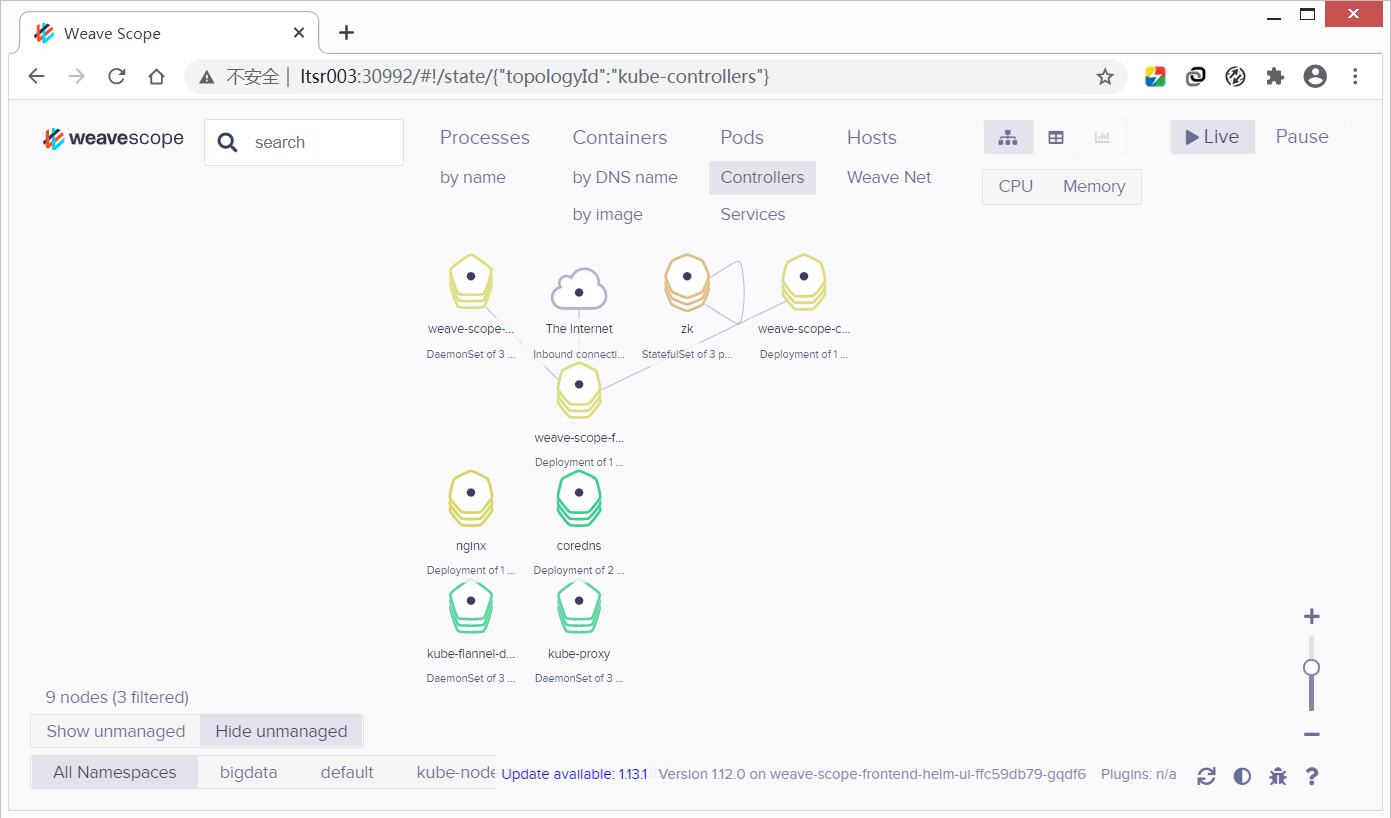Choose Hide unmanaged option
Screen dimensions: 1391x818
pos(282,731)
